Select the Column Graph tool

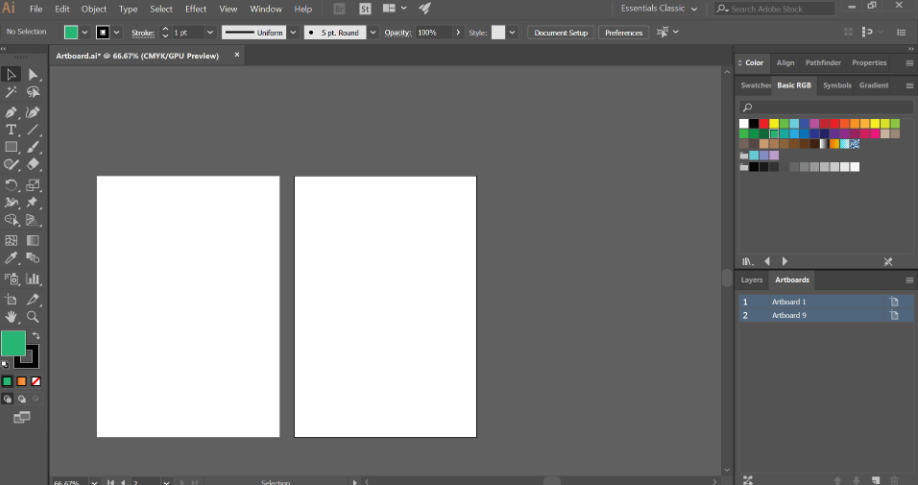click(33, 279)
